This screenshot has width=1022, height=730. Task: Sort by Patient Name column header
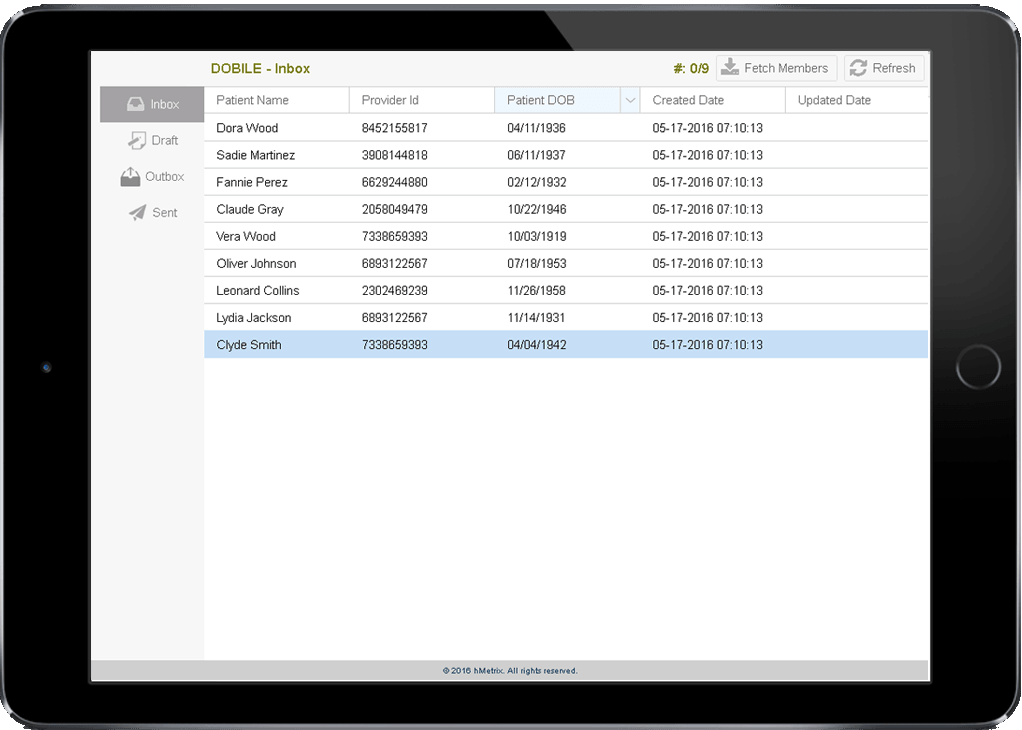point(252,100)
